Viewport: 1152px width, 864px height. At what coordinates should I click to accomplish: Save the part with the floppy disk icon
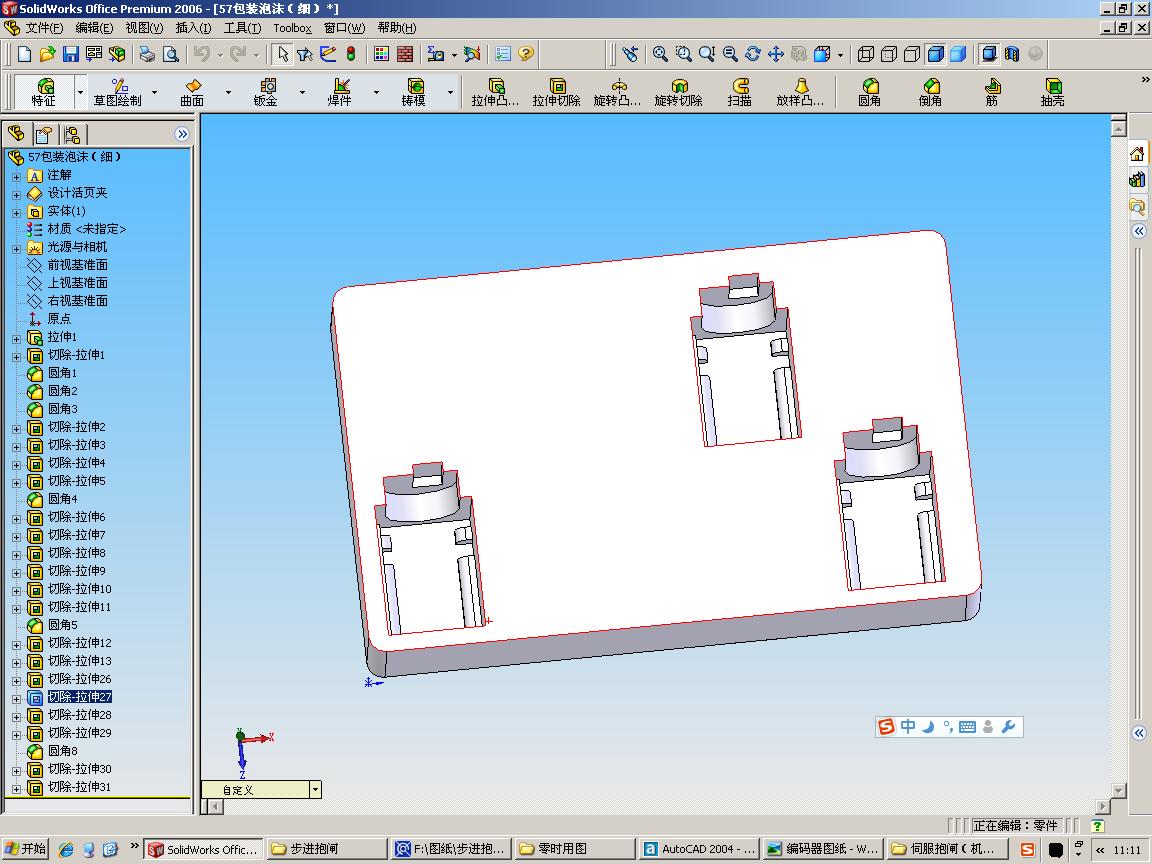click(x=71, y=54)
